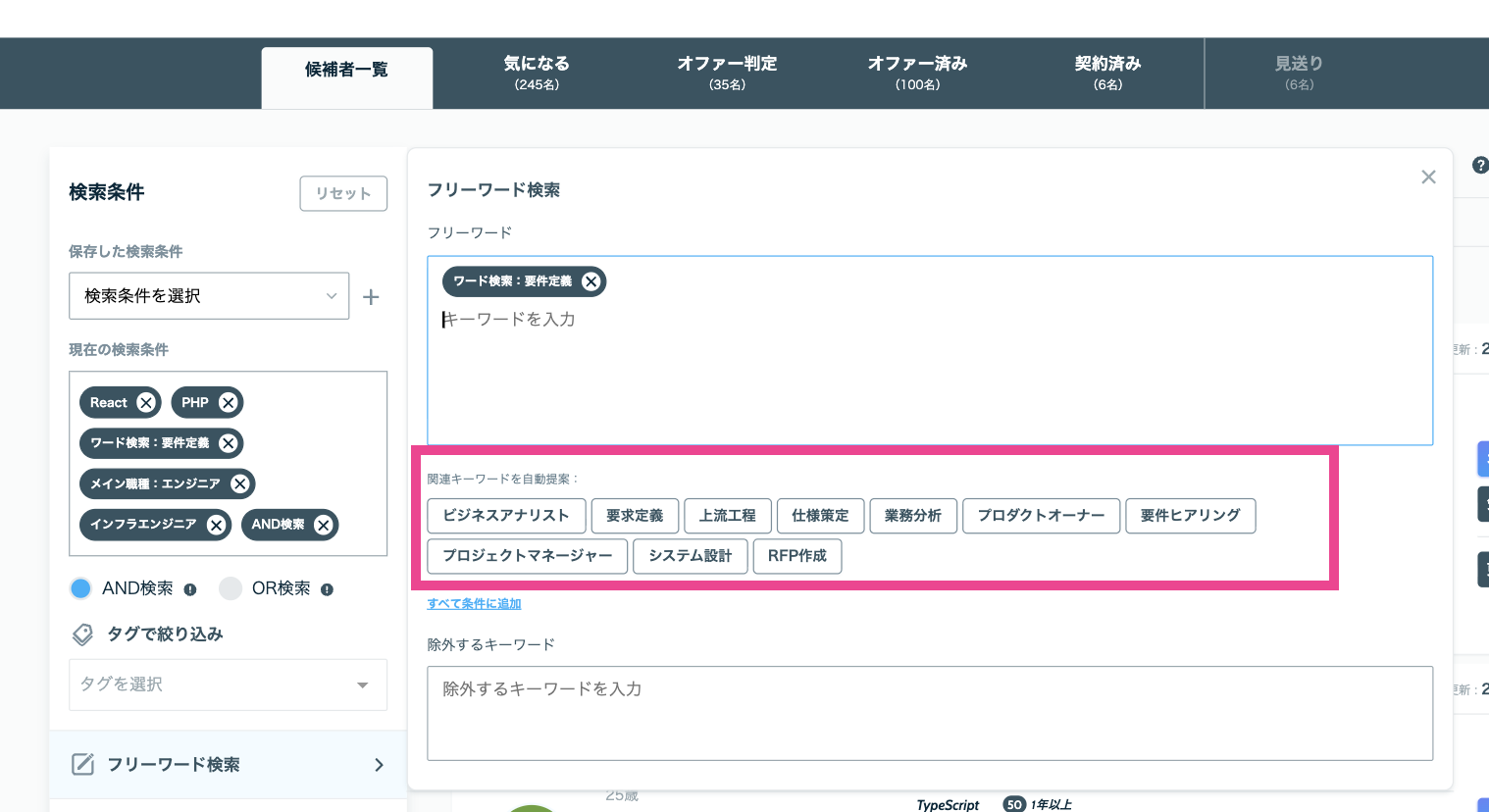Select the OR検索 radio option
Screen dimensions: 1489x812
[231, 588]
